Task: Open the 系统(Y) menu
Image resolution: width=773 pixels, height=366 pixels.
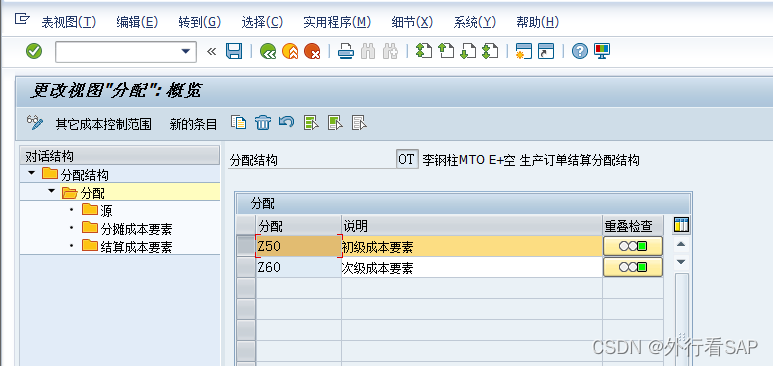Action: pyautogui.click(x=475, y=22)
